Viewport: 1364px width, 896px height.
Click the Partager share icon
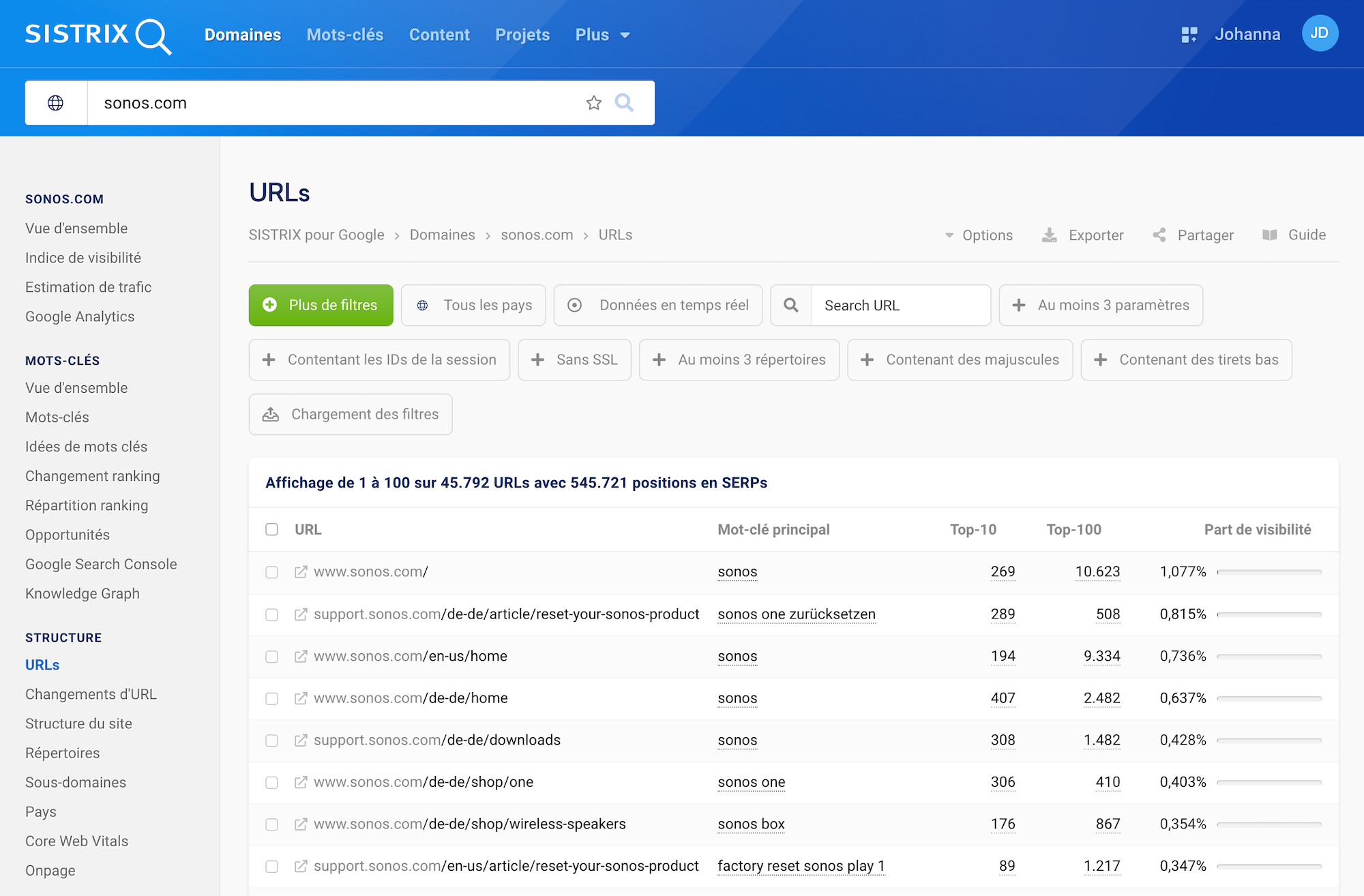click(x=1159, y=235)
